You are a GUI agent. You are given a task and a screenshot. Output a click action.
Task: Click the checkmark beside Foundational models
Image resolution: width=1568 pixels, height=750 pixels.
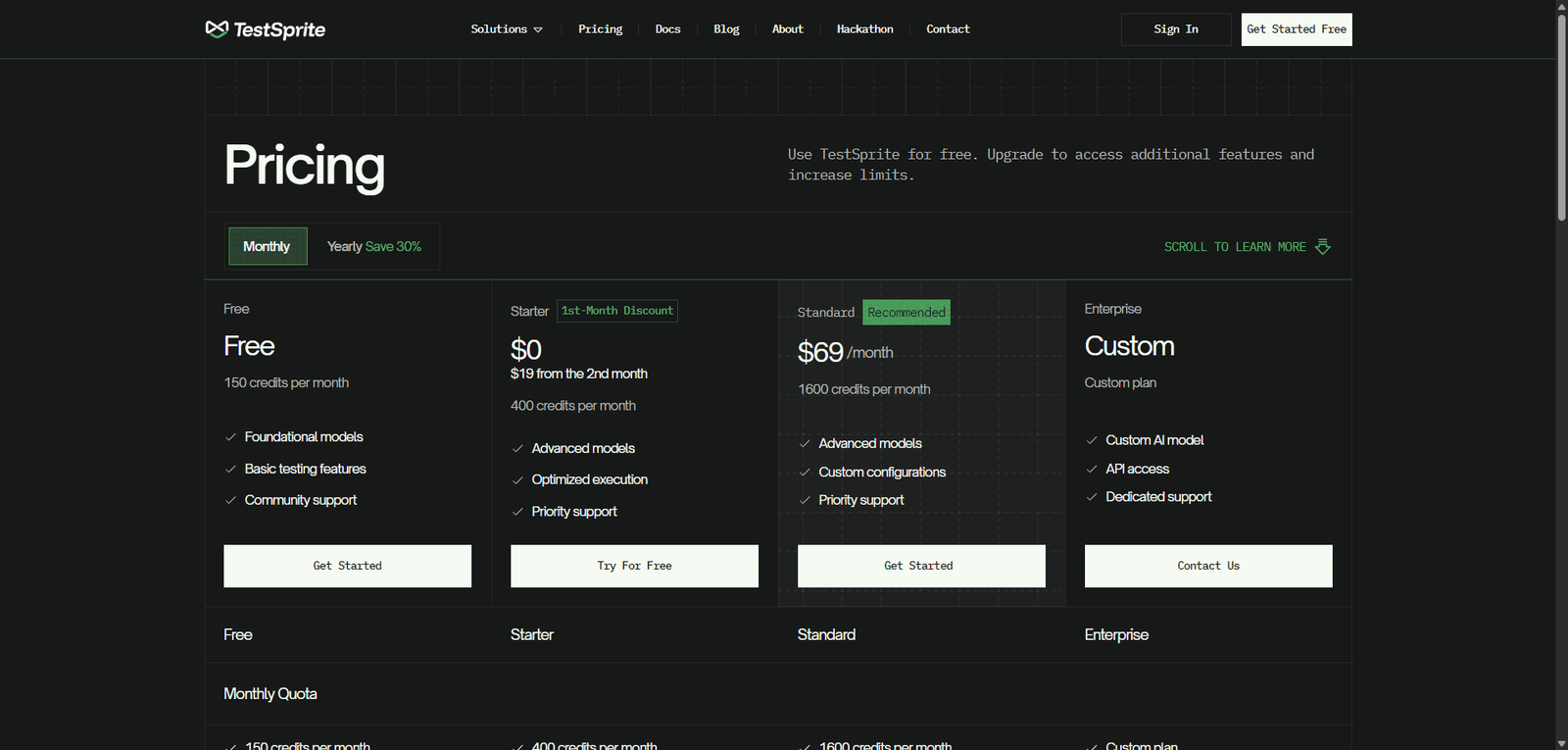click(231, 437)
